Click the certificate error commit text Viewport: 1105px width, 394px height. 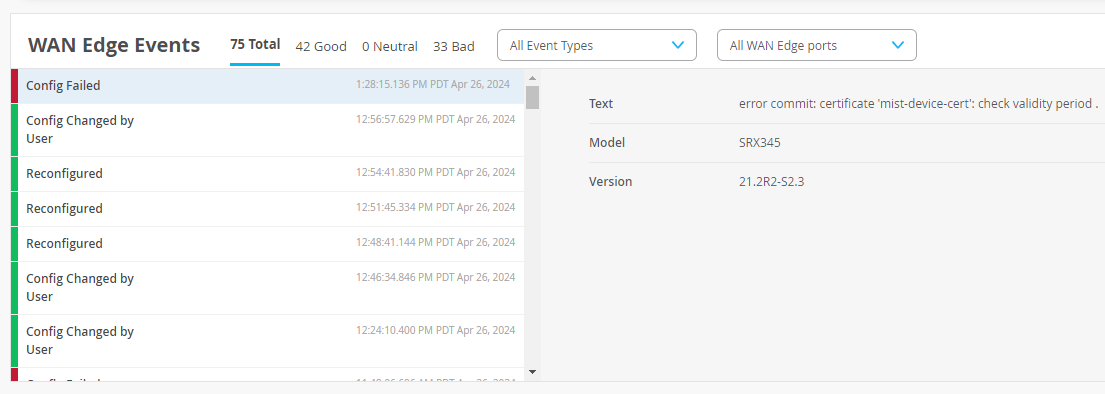pyautogui.click(x=919, y=104)
